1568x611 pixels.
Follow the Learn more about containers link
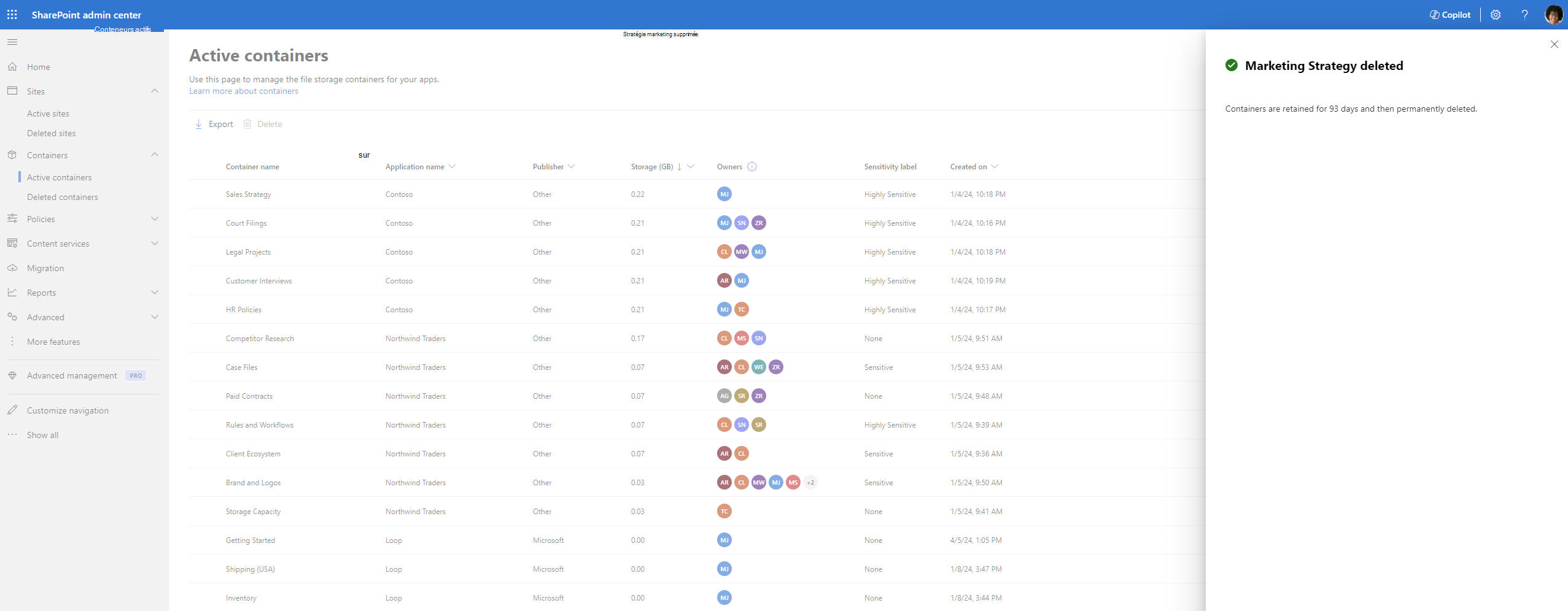click(244, 91)
